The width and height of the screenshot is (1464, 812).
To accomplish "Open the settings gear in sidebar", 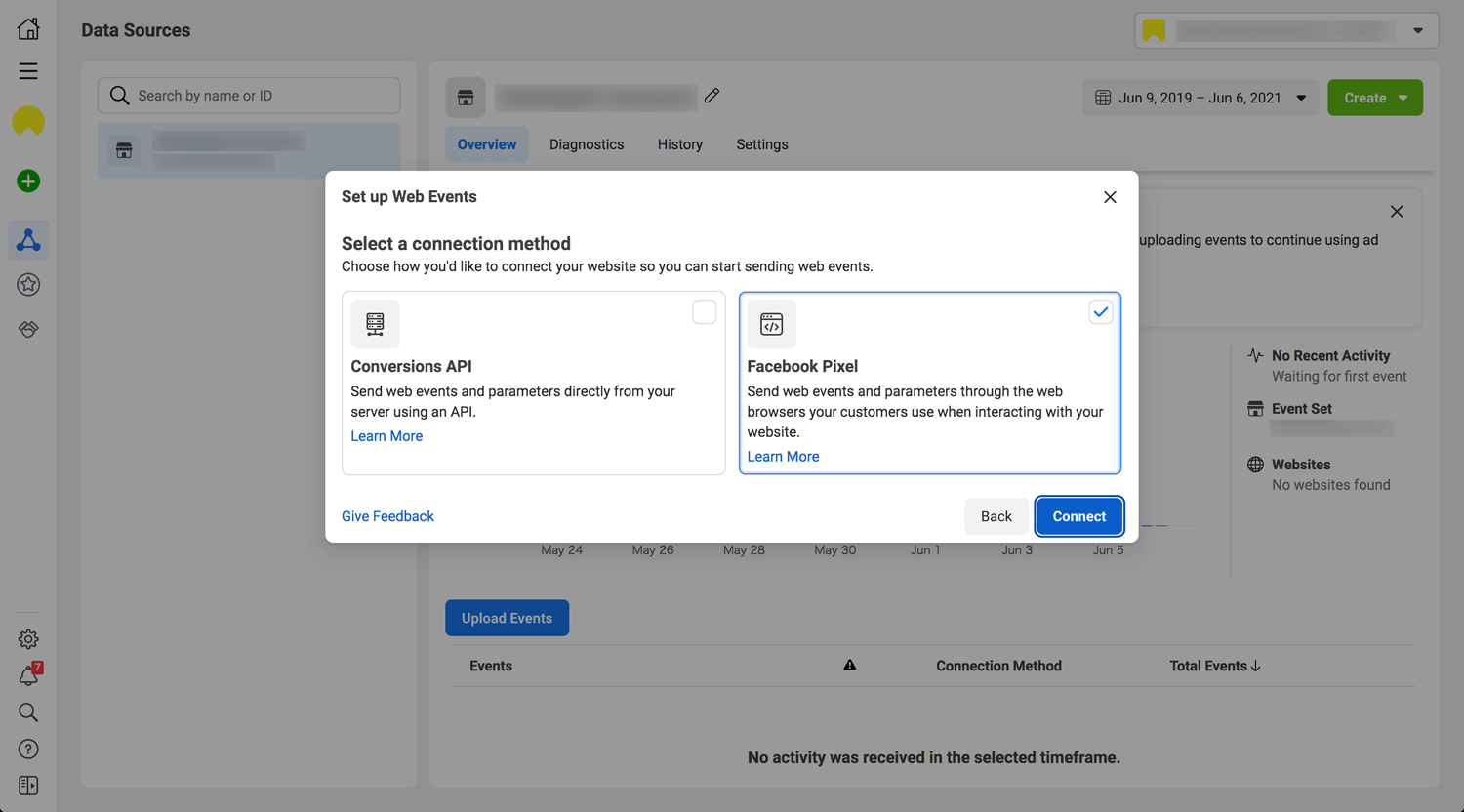I will tap(28, 639).
